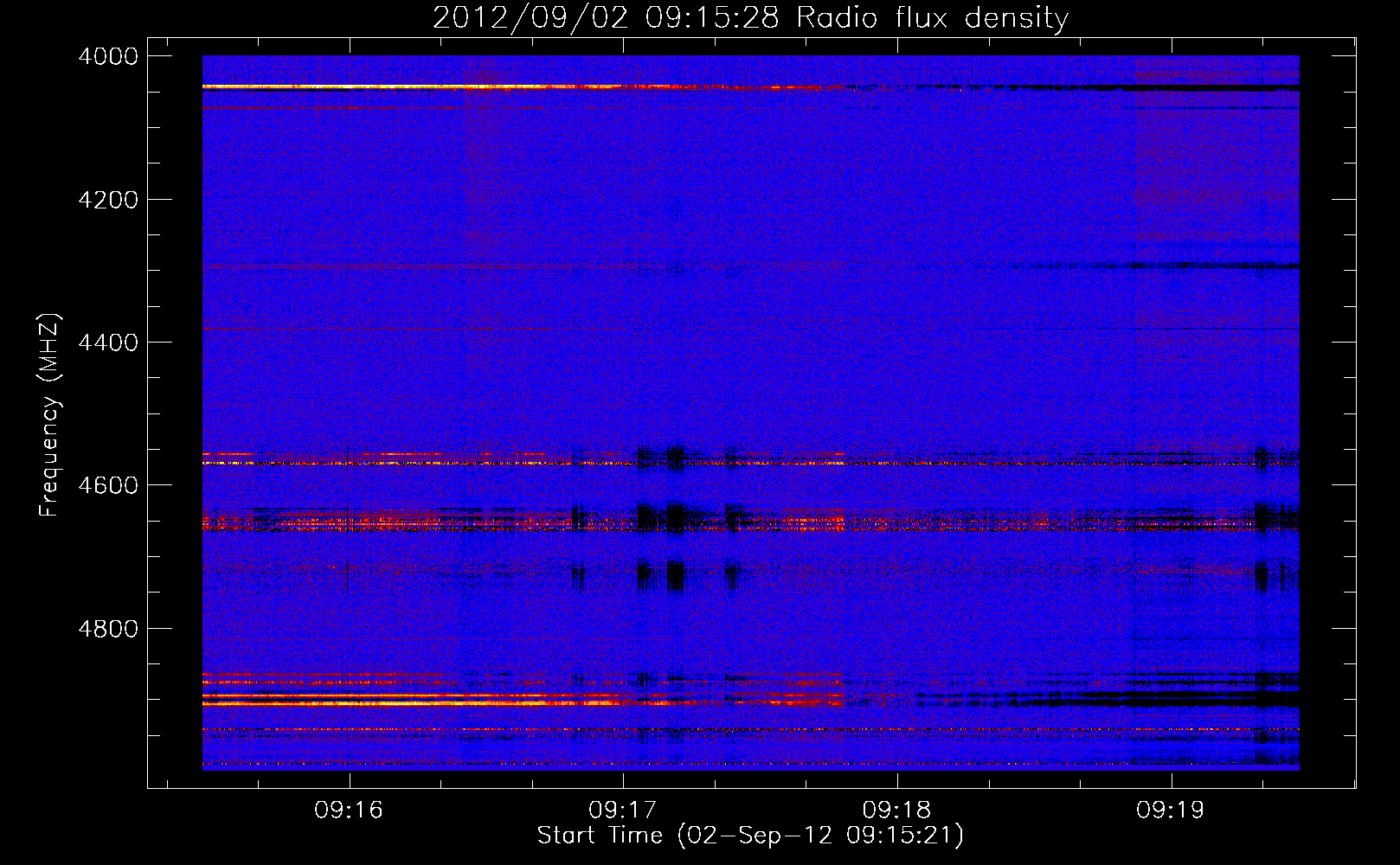Click the 09:19 time tick label
Image resolution: width=1400 pixels, height=865 pixels.
click(1171, 811)
